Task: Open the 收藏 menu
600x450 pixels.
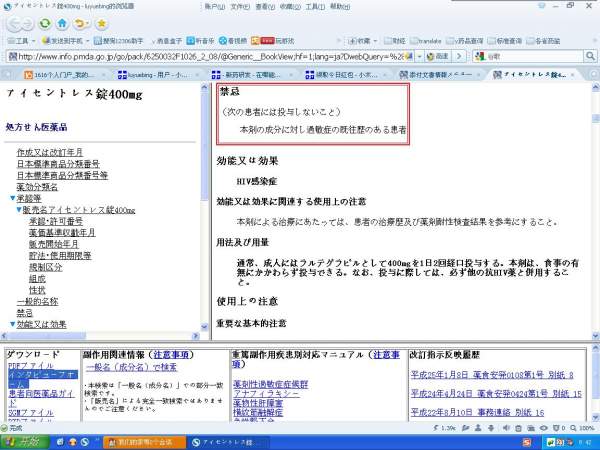Action: [x=290, y=7]
